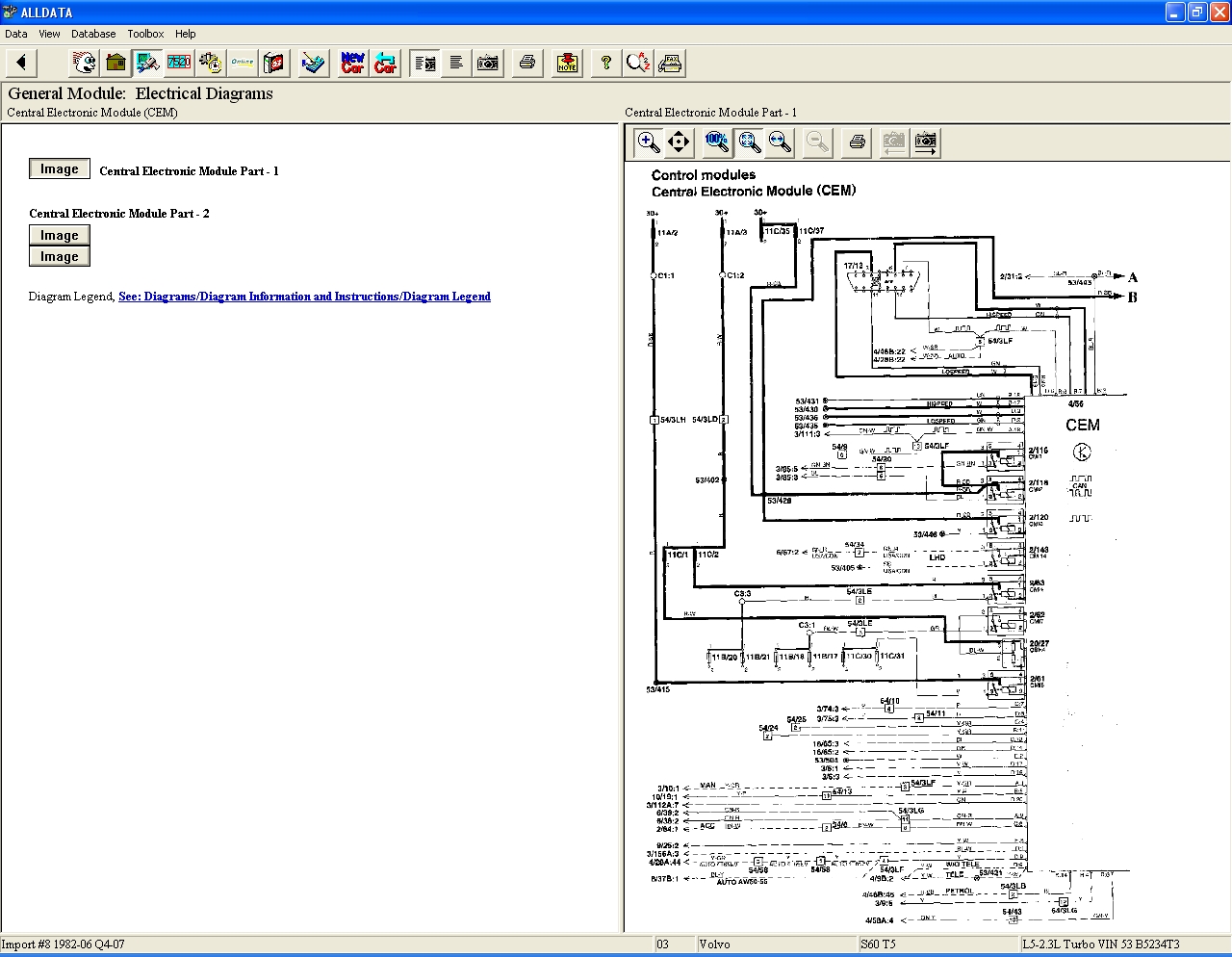Click the second Image button under Part - 2

[x=60, y=257]
